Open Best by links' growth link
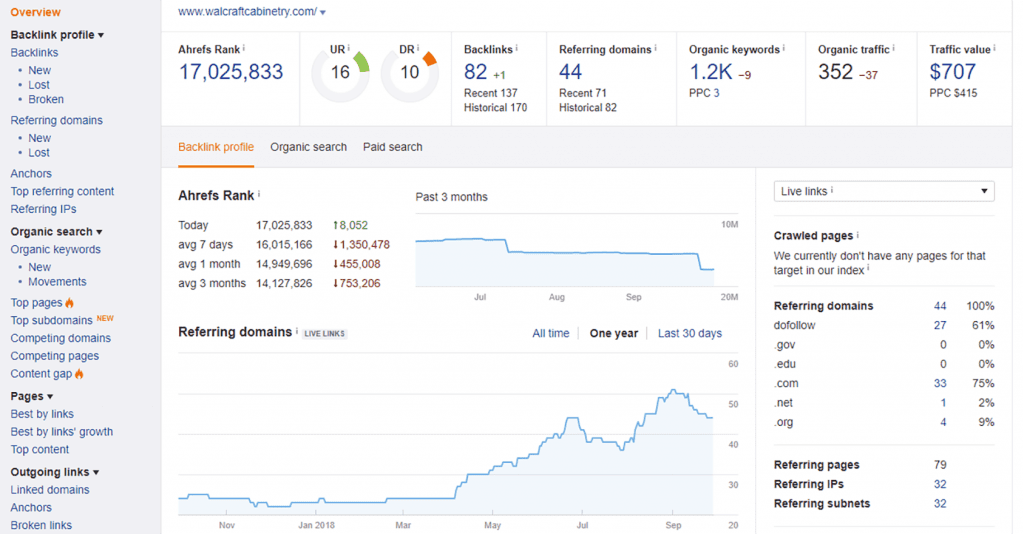Viewport: 1024px width, 534px height. click(61, 432)
